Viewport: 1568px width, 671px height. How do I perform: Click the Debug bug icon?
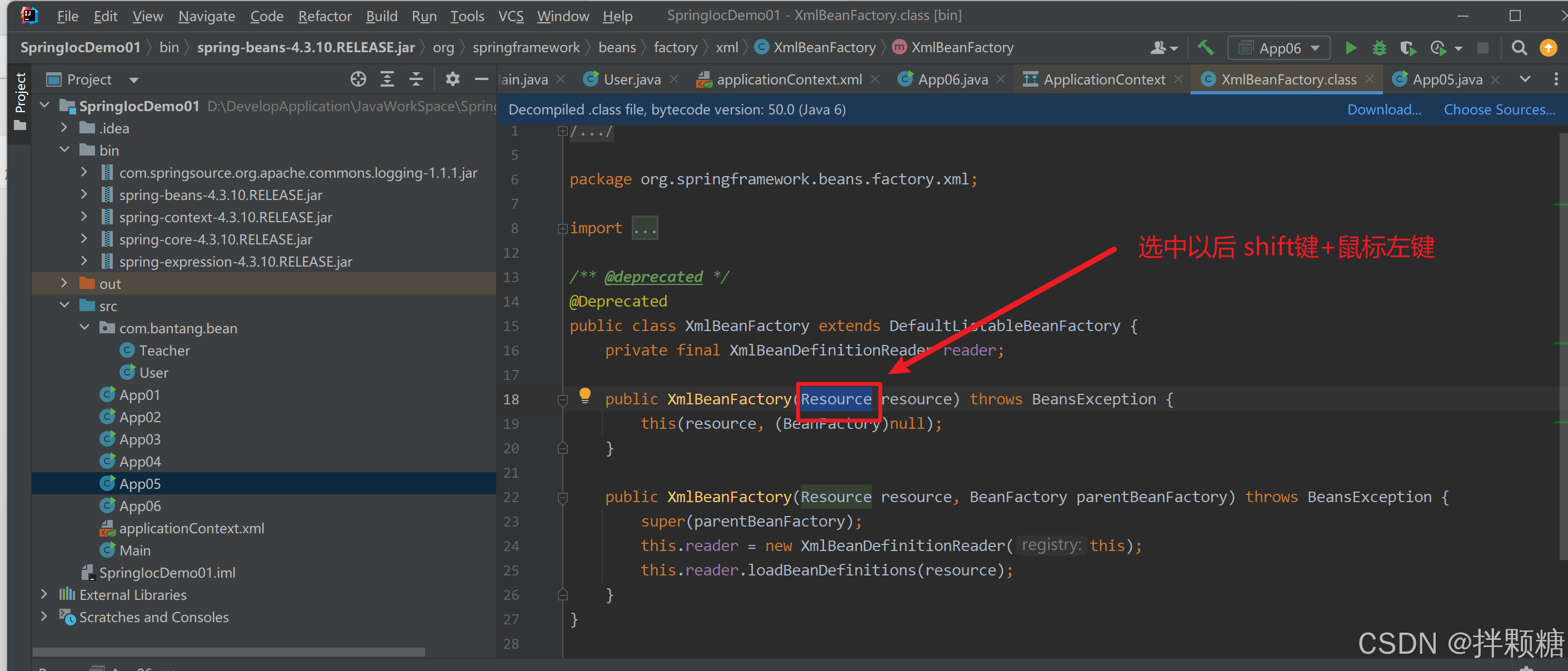[1379, 48]
